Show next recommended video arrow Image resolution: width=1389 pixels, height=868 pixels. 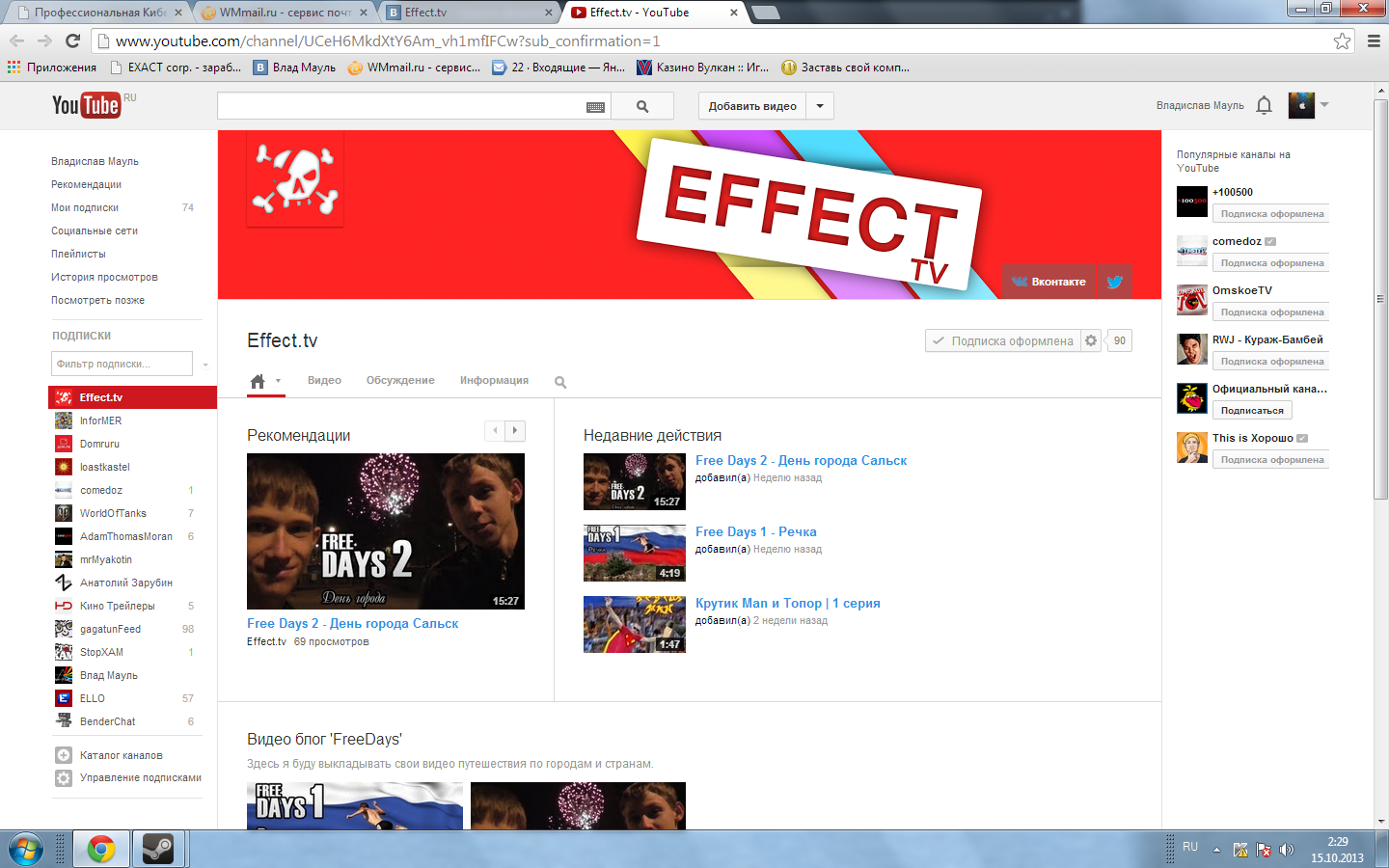point(515,431)
